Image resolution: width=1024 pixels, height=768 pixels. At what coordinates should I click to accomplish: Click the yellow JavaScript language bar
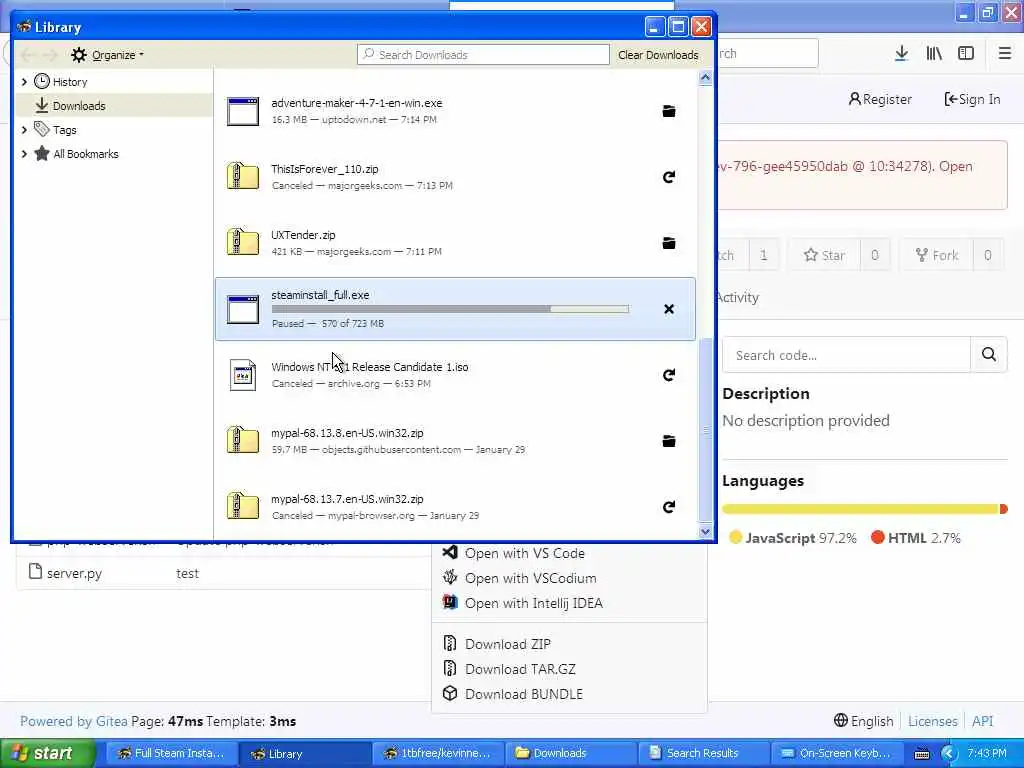click(x=861, y=509)
